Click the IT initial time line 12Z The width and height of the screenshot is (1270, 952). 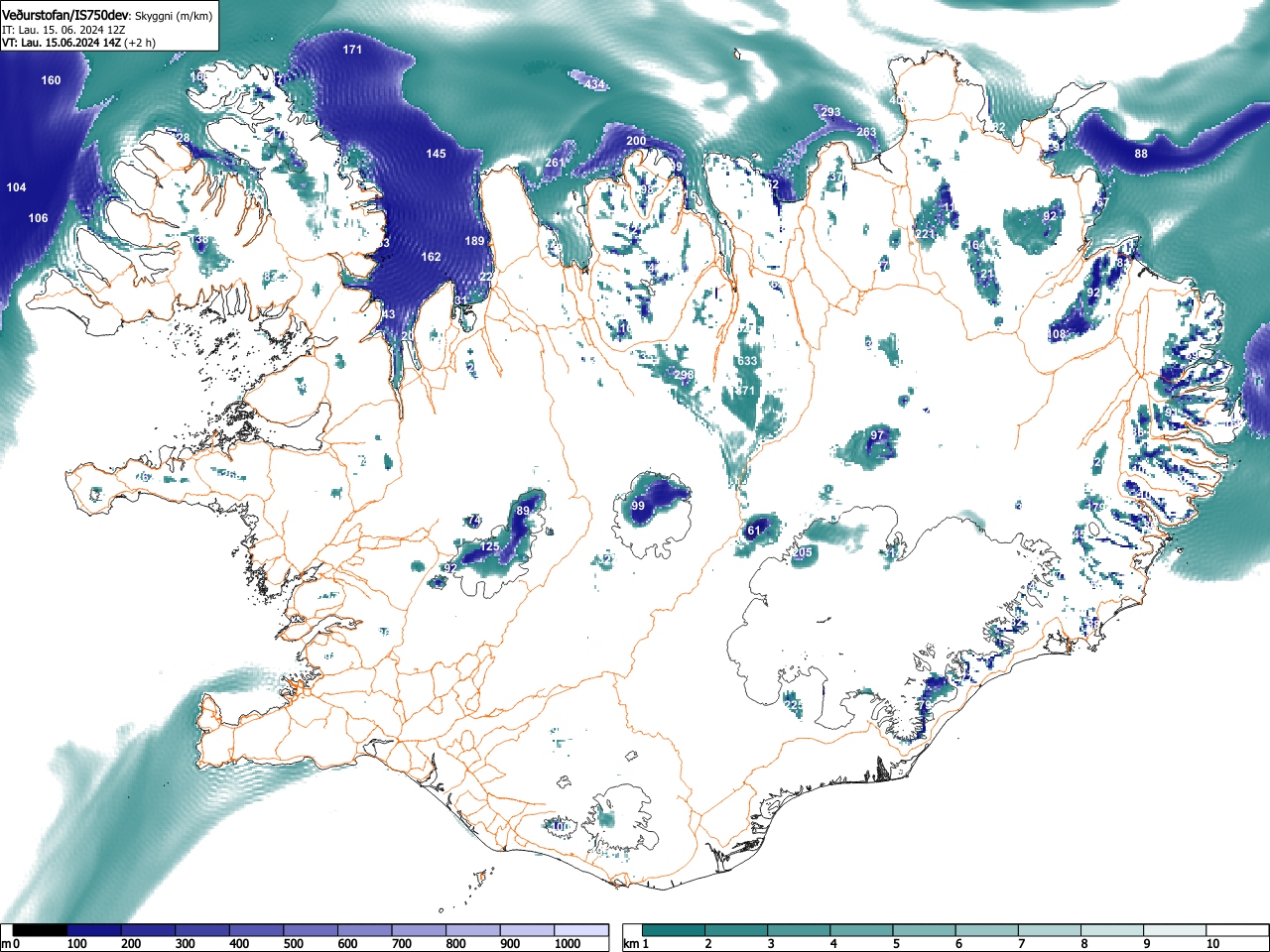tap(63, 30)
